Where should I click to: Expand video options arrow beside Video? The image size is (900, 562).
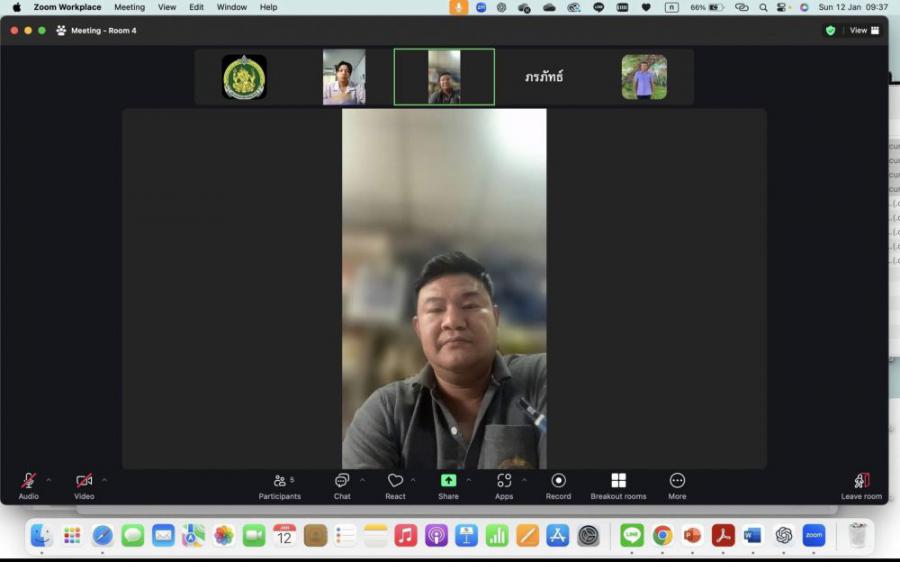coord(104,480)
